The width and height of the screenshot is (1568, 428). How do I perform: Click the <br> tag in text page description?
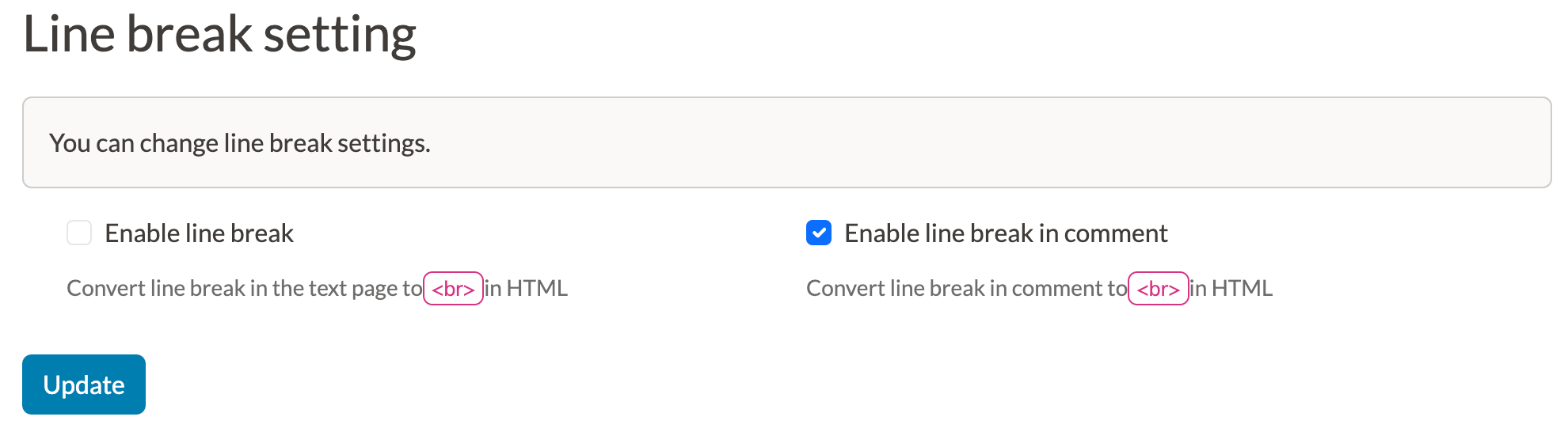(x=453, y=289)
